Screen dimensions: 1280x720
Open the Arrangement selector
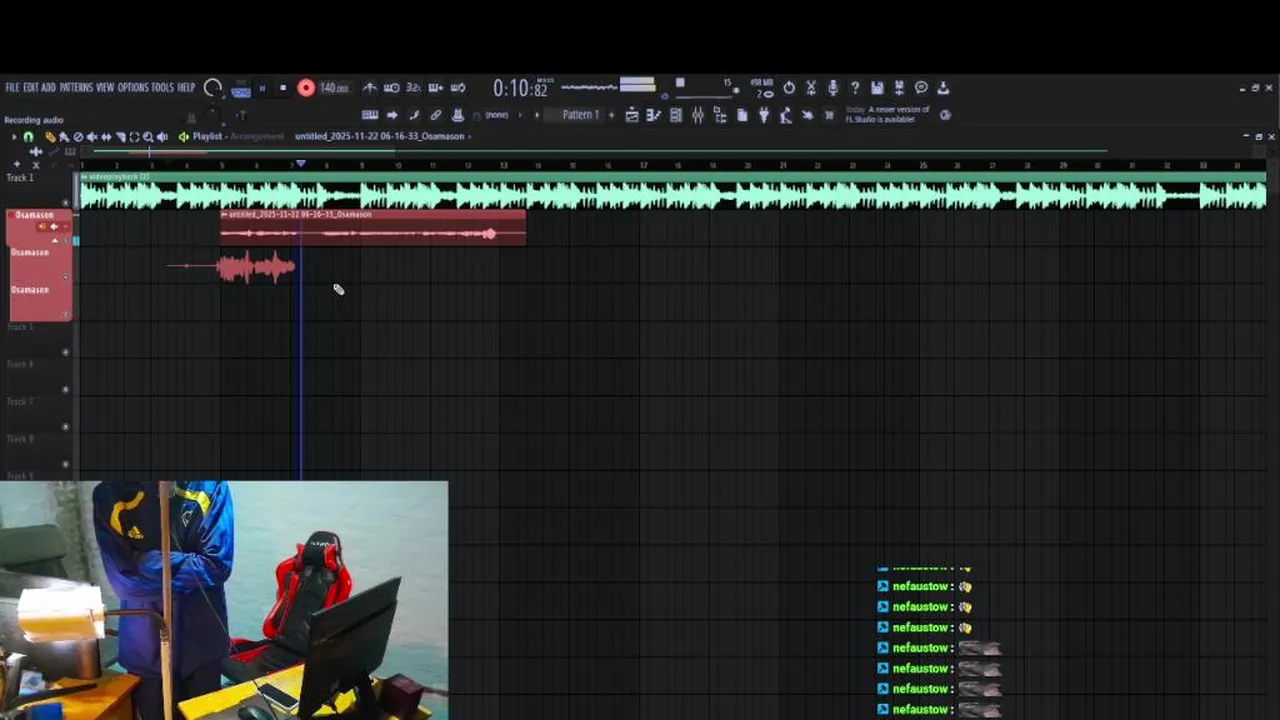[x=255, y=137]
